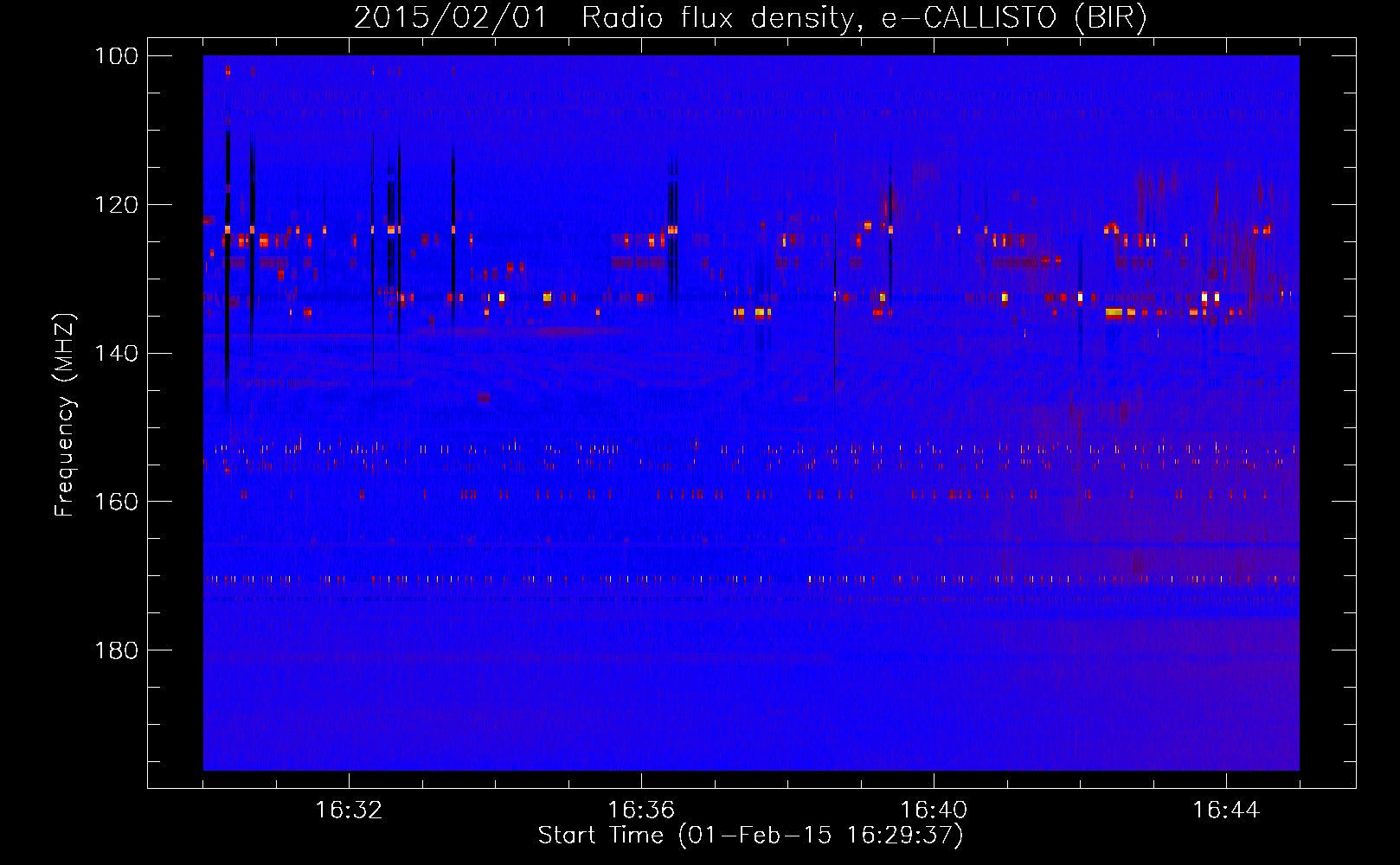
Task: Click the 120 frequency tick label
Action: pos(117,205)
